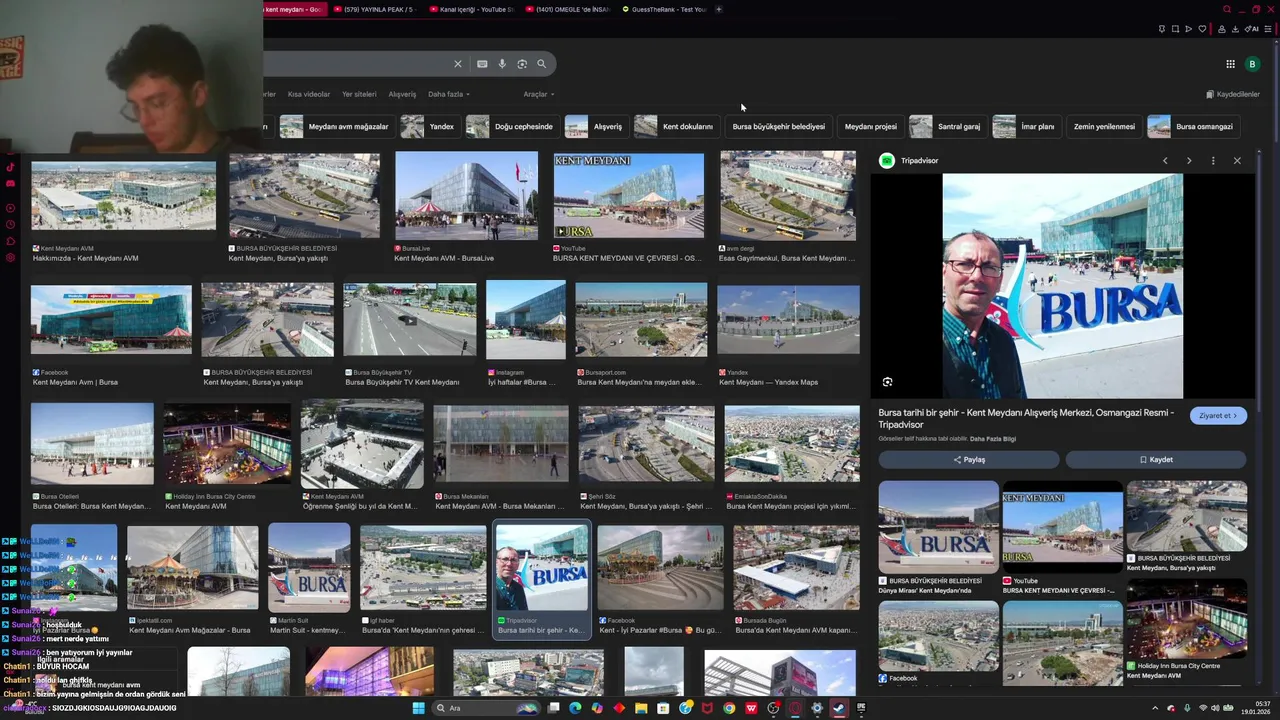Open the green B account avatar

pos(1252,64)
